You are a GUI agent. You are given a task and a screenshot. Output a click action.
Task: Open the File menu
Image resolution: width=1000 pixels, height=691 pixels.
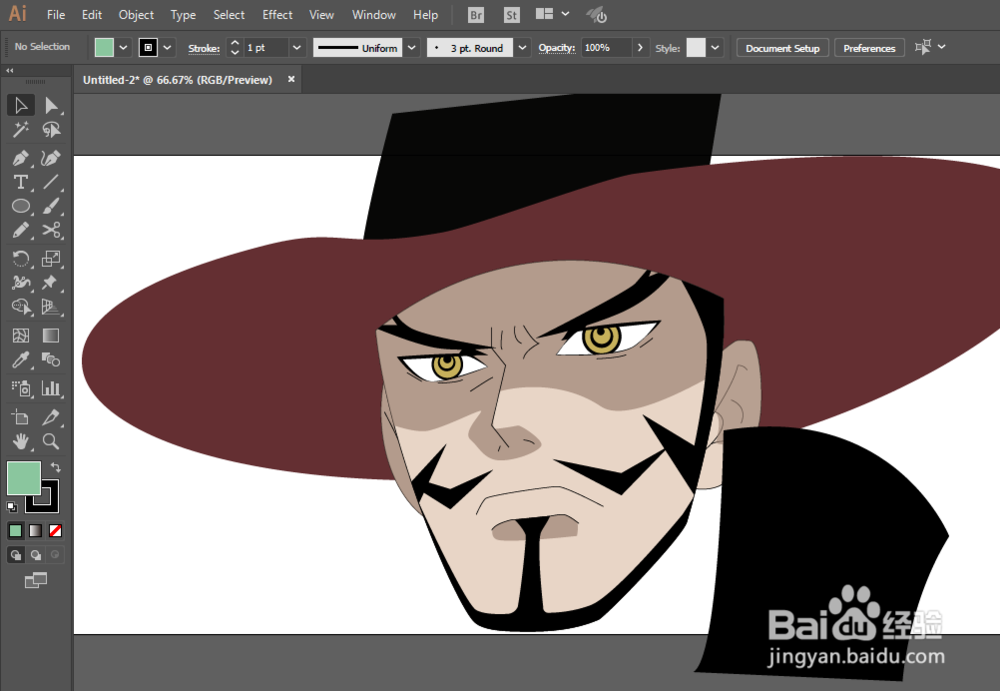(56, 15)
